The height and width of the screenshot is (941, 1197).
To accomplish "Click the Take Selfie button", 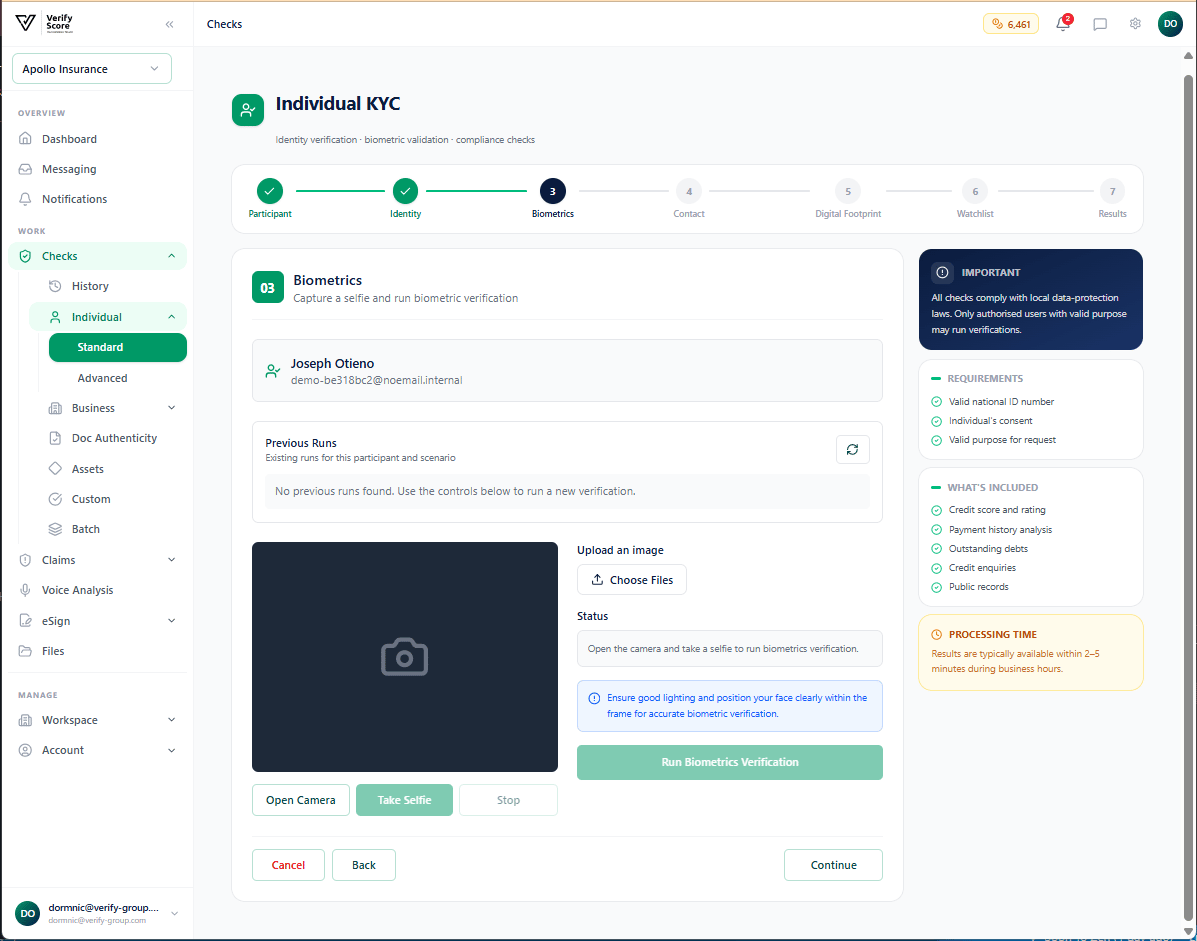I will 405,800.
